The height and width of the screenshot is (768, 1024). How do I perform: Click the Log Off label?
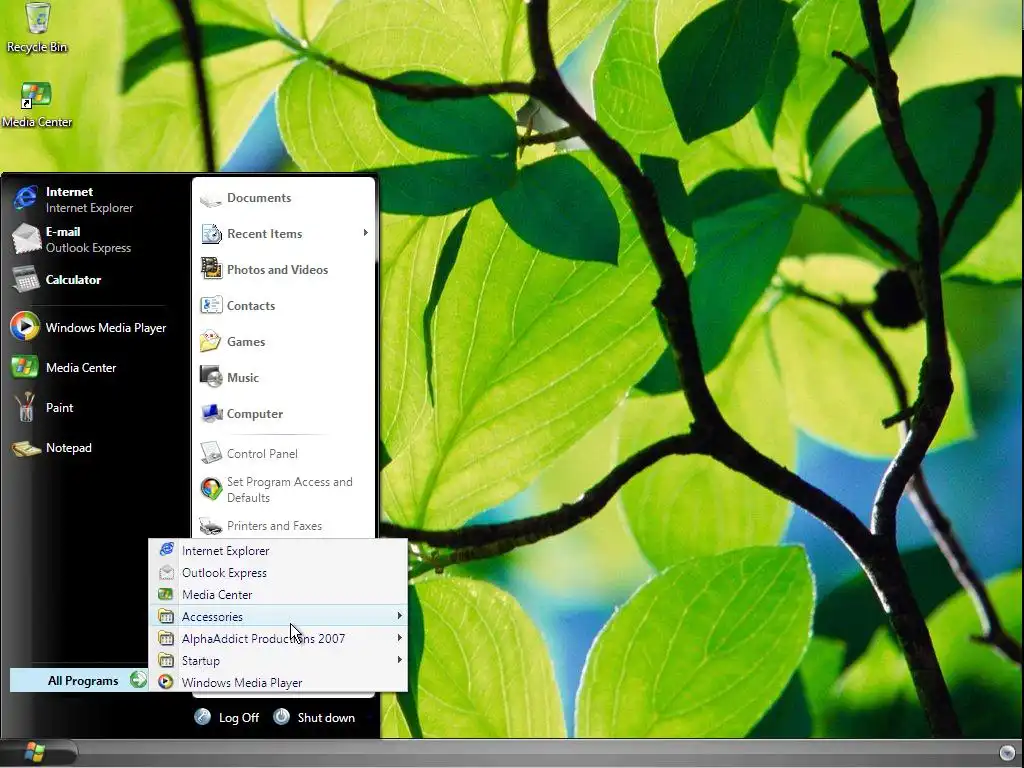pos(239,717)
